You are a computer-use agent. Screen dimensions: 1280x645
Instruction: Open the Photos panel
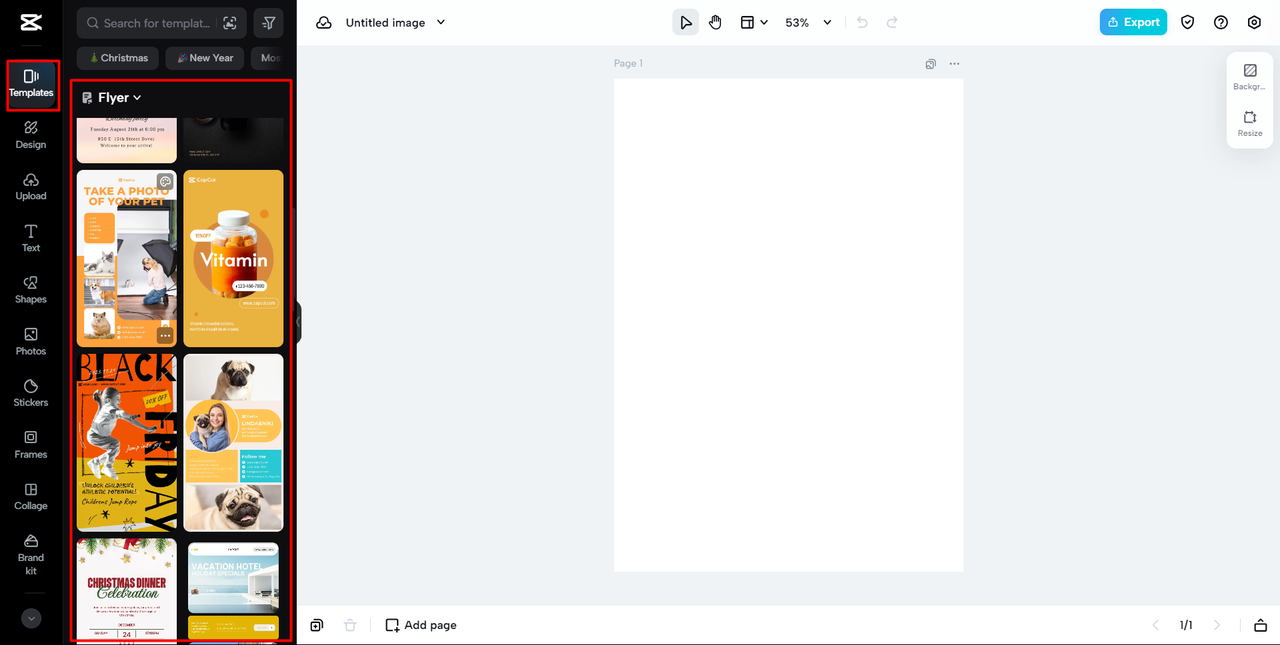click(x=31, y=342)
